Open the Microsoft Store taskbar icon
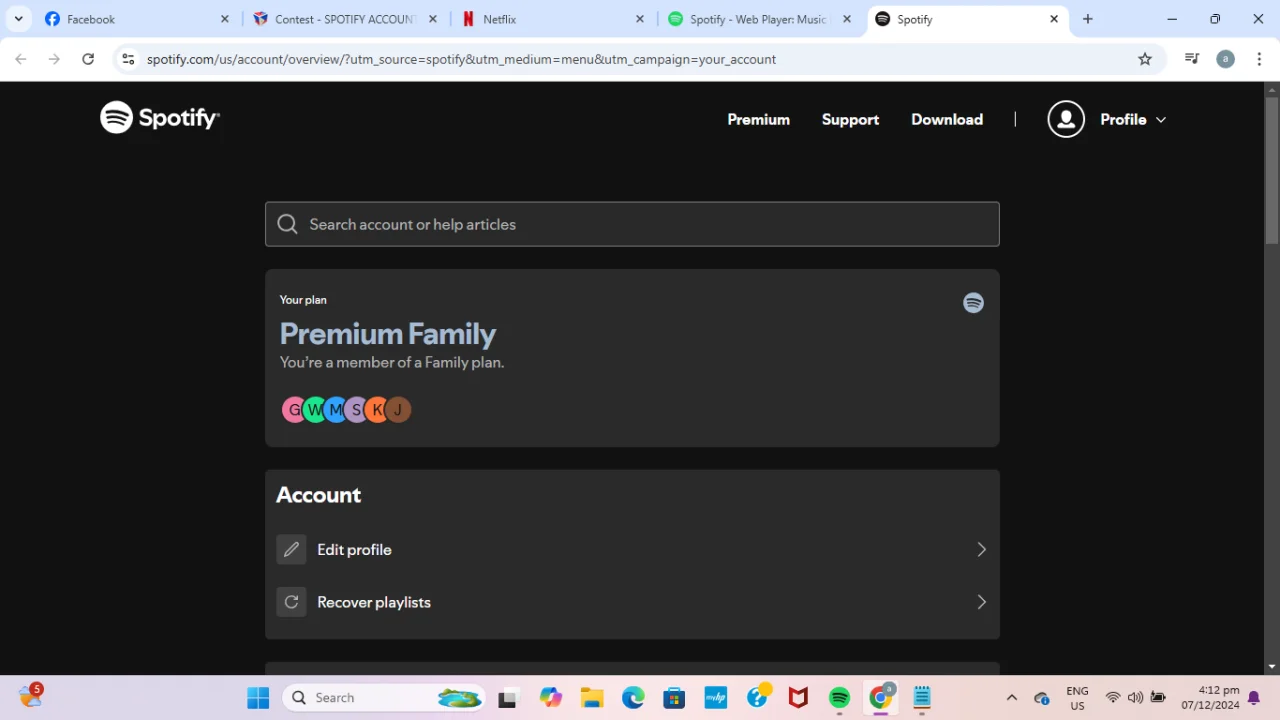Screen dimensions: 1280x720 (x=674, y=698)
